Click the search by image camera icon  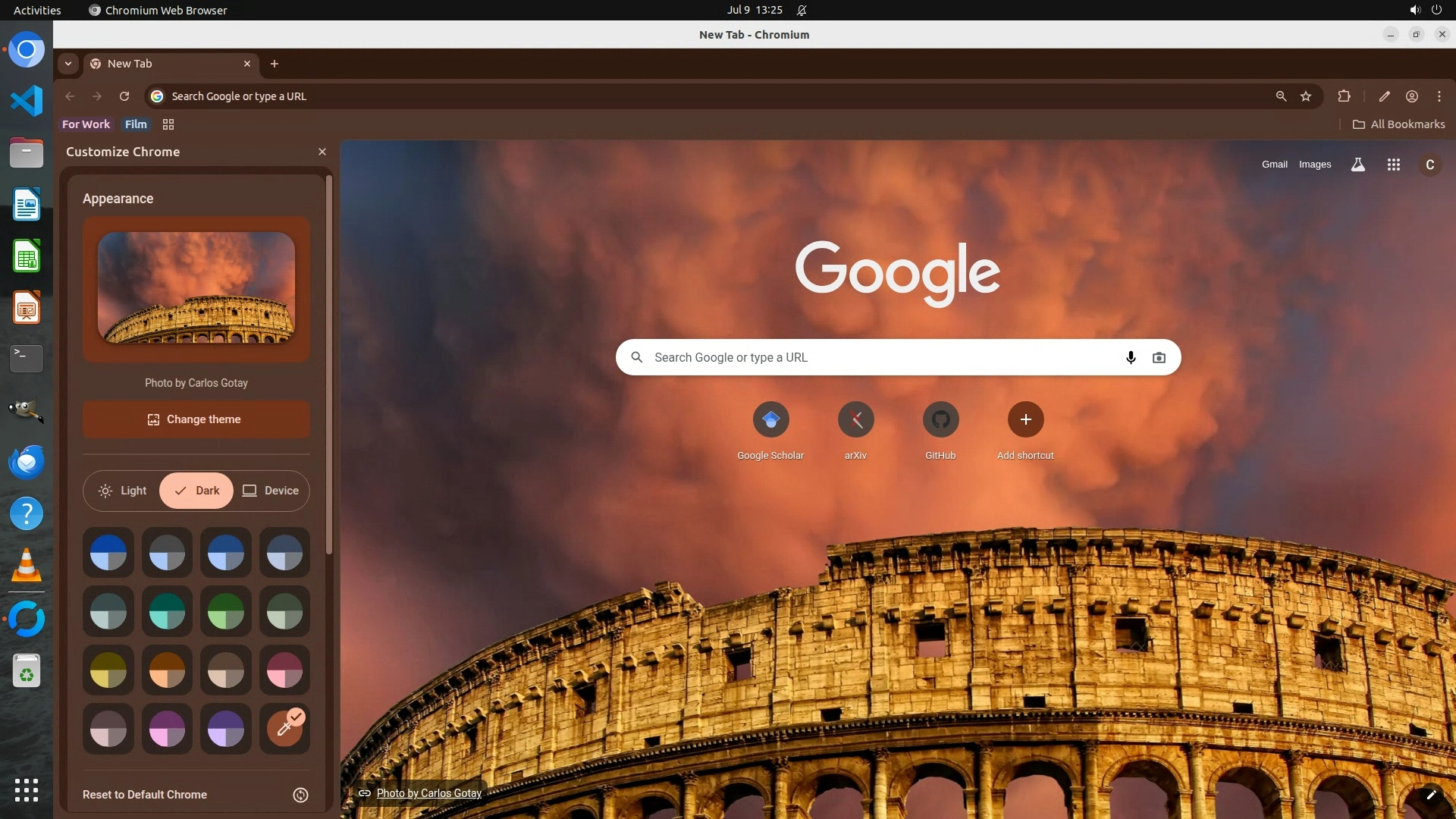1159,357
